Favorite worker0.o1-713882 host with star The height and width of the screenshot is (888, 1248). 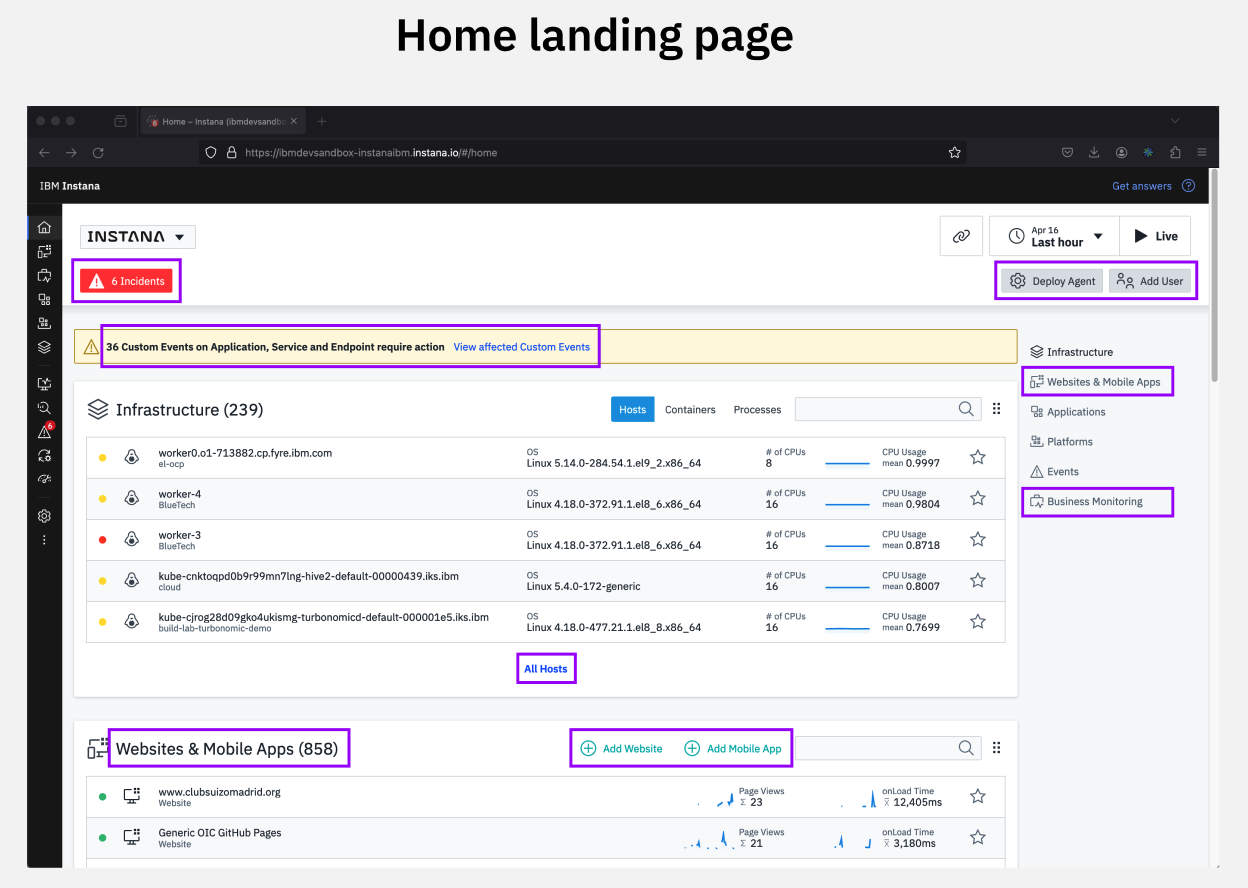tap(978, 457)
